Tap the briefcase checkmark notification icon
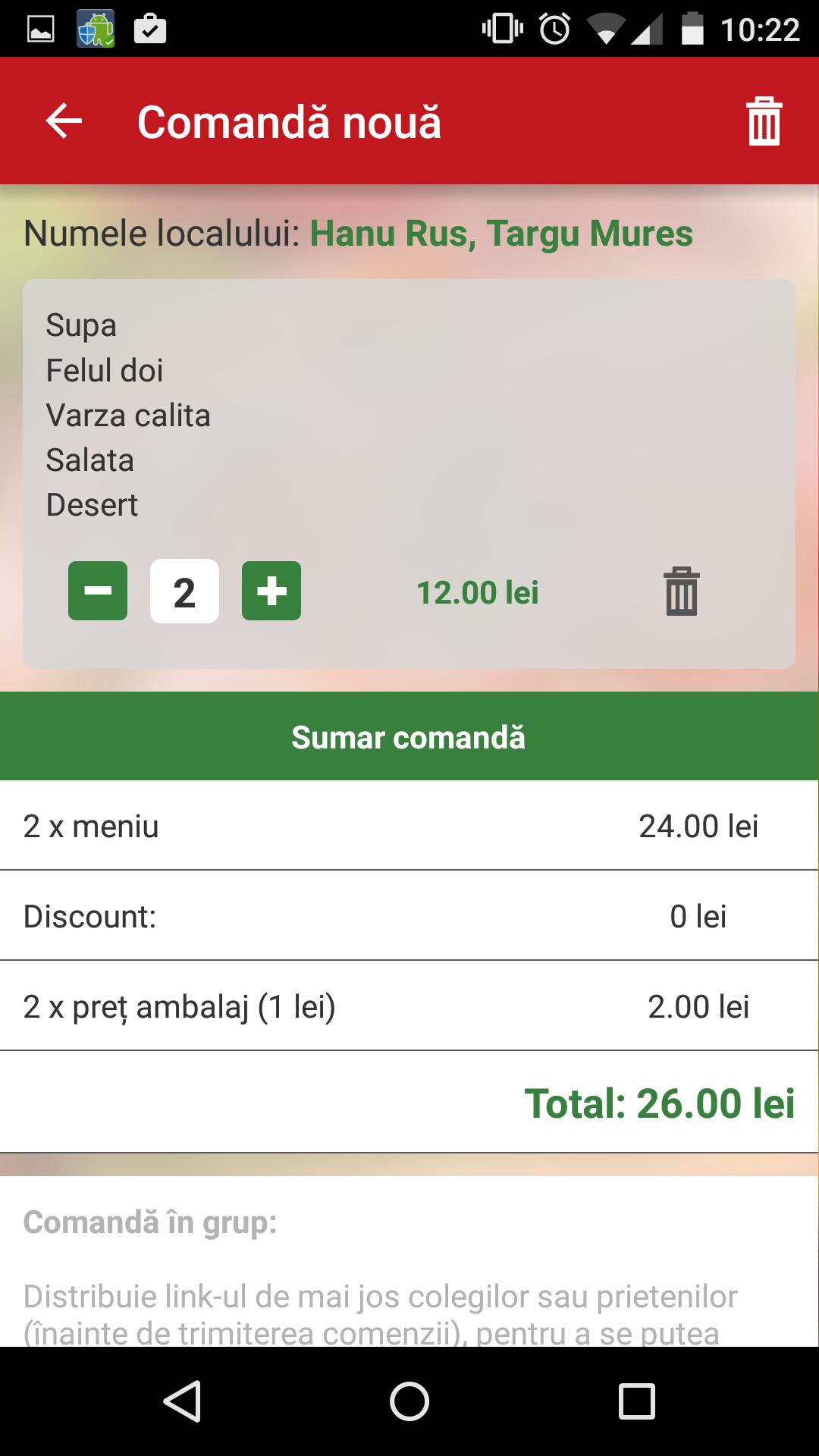This screenshot has height=1456, width=819. pyautogui.click(x=149, y=30)
